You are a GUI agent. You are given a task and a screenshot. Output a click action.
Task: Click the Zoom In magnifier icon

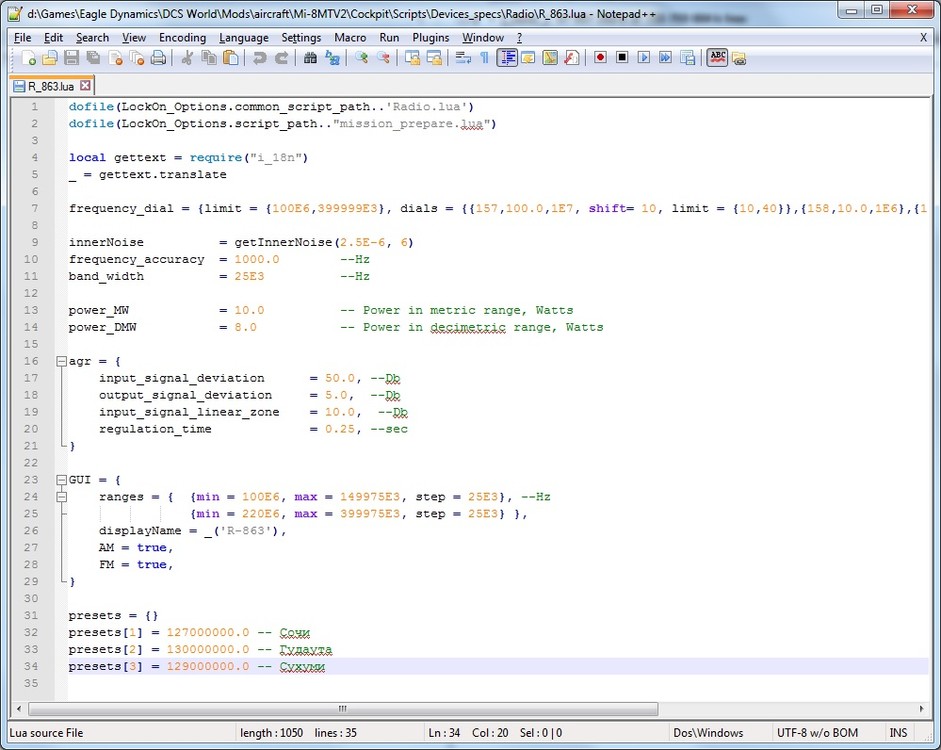[361, 58]
